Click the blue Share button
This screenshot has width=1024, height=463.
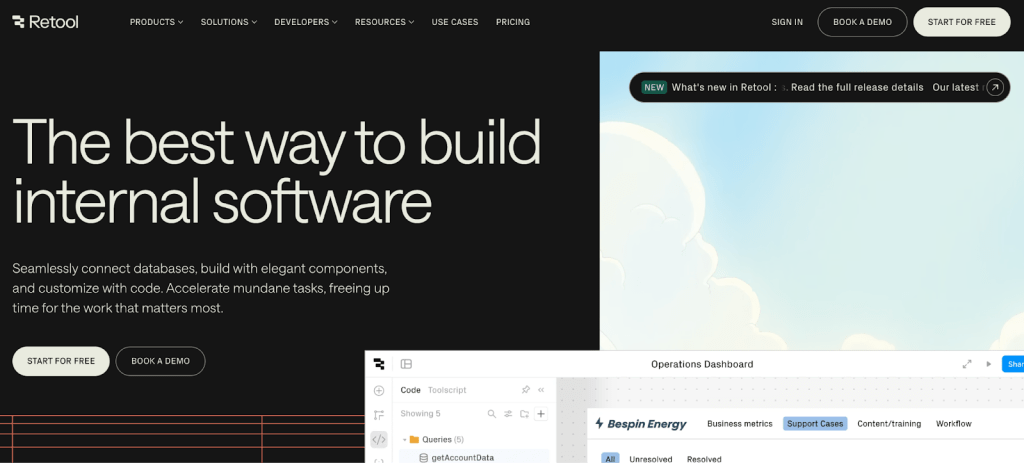pos(1013,364)
